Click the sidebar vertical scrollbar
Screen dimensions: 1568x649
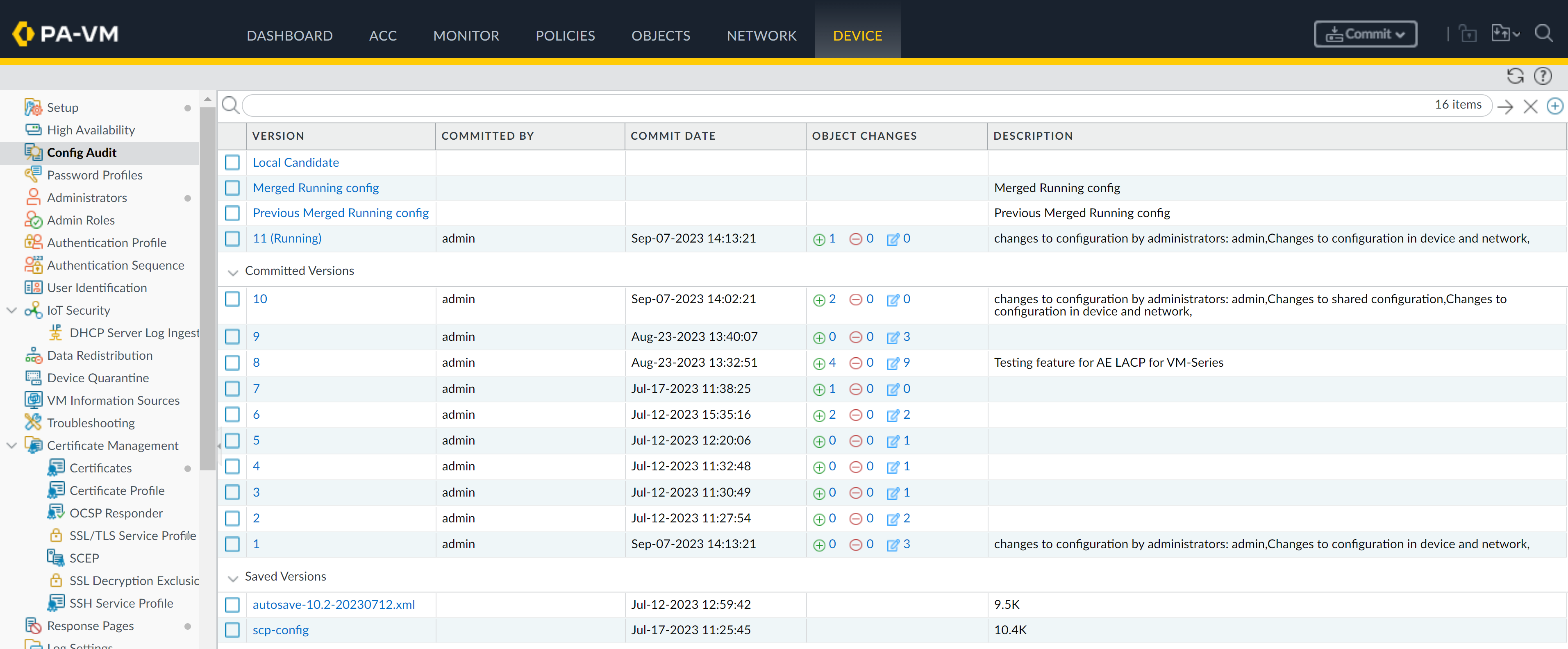[207, 286]
